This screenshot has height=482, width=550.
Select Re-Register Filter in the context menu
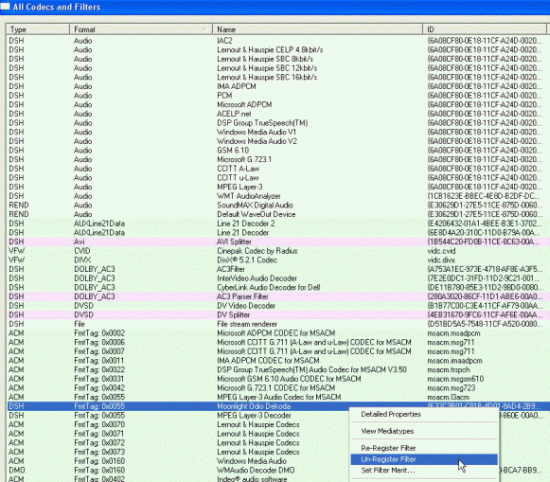pos(388,448)
